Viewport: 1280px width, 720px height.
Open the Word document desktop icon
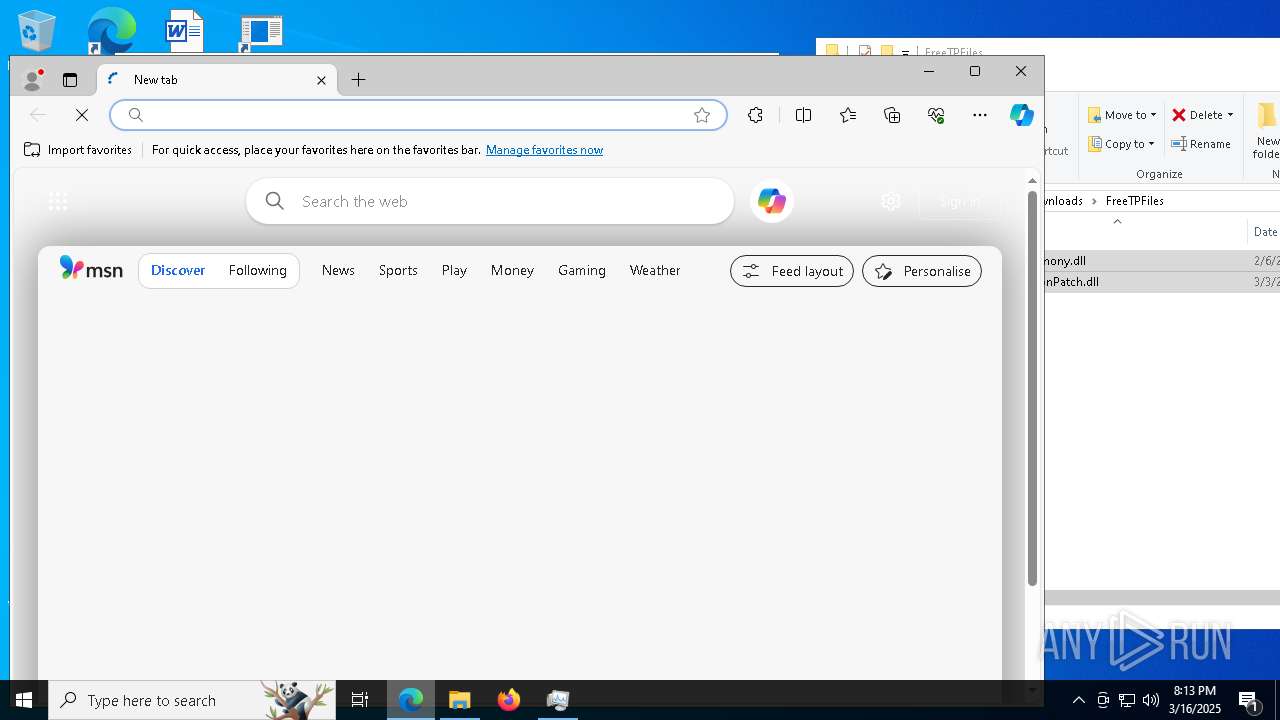click(x=185, y=31)
